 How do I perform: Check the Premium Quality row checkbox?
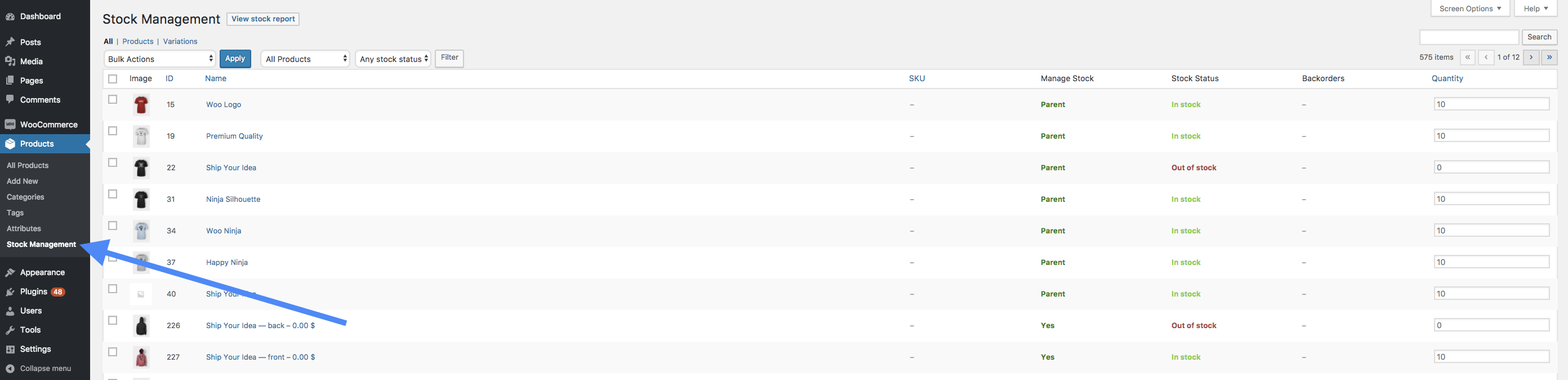[x=113, y=131]
